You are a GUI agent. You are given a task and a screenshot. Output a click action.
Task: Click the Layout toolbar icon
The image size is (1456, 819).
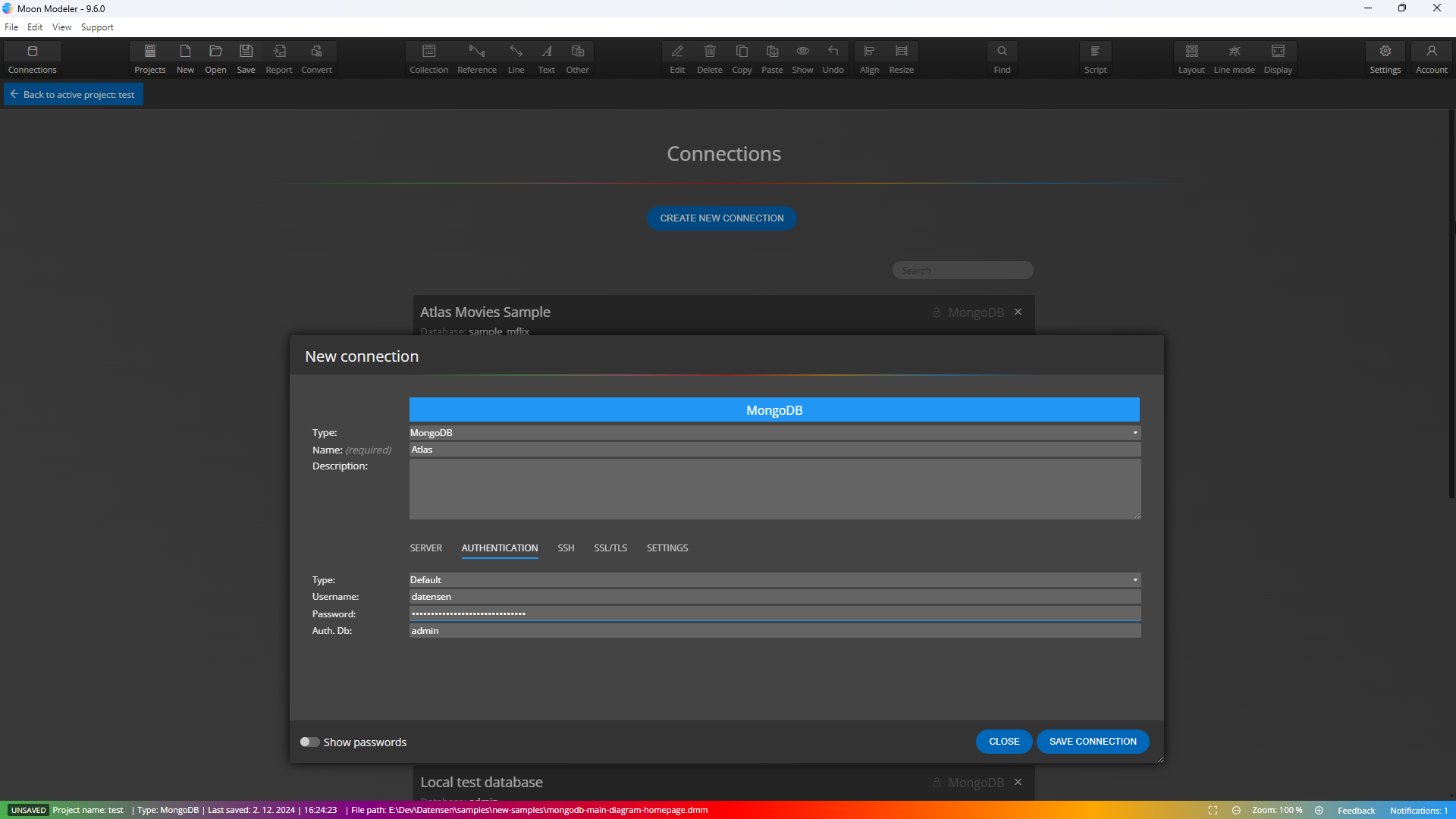(1191, 58)
